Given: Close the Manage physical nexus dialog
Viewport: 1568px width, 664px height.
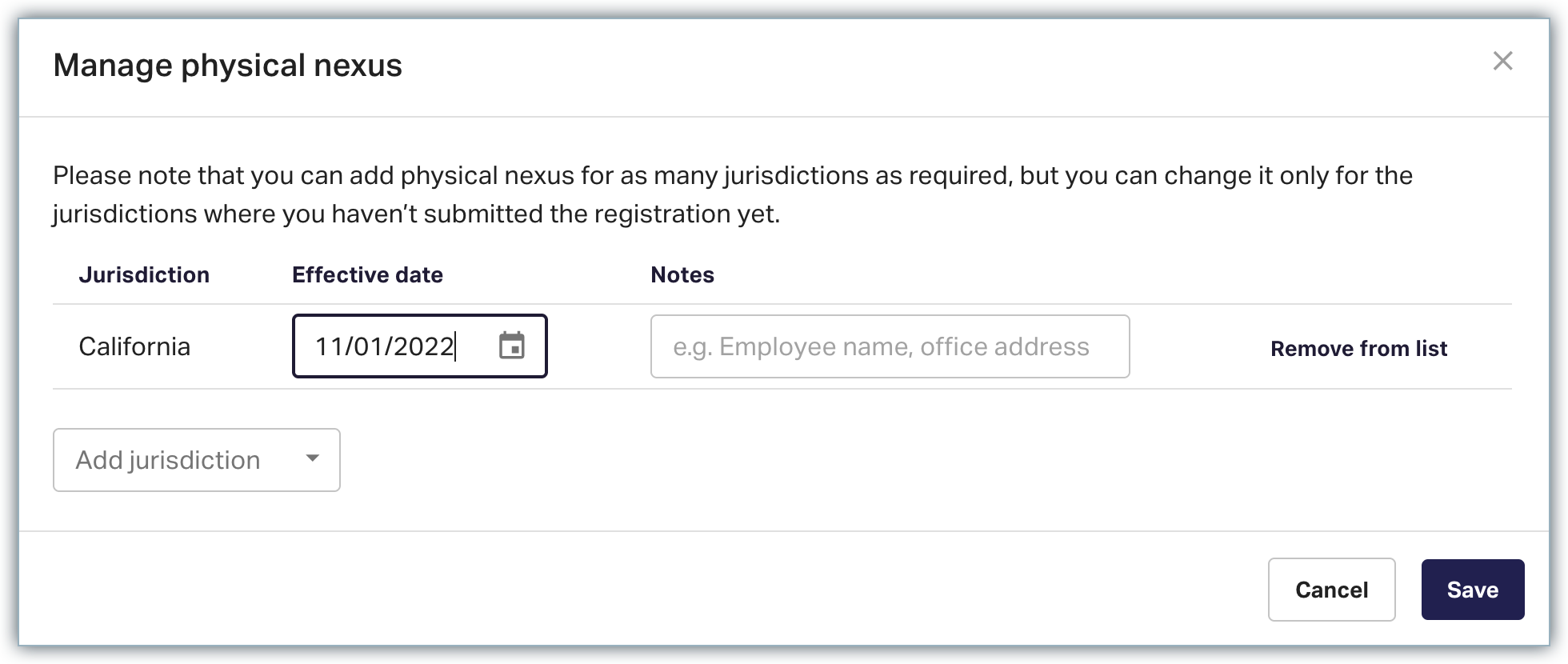Looking at the screenshot, I should click(1502, 62).
